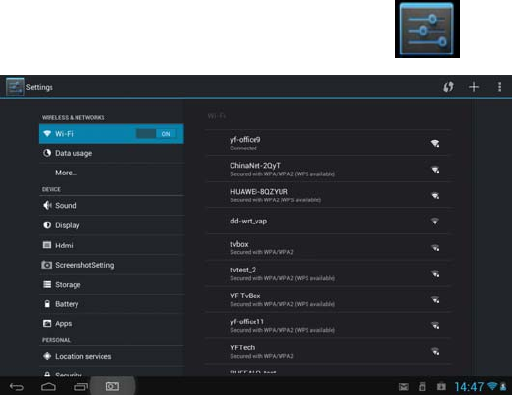Select the ChinaNet-2QyT network
This screenshot has height=395, width=512.
point(328,169)
